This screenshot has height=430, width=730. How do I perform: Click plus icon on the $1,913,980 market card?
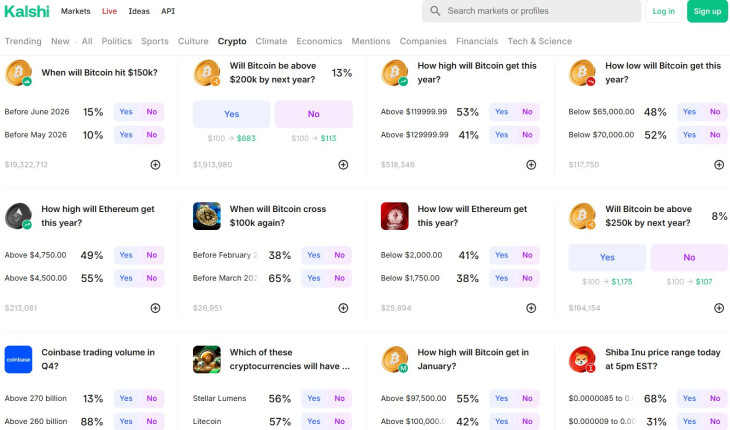coord(343,164)
